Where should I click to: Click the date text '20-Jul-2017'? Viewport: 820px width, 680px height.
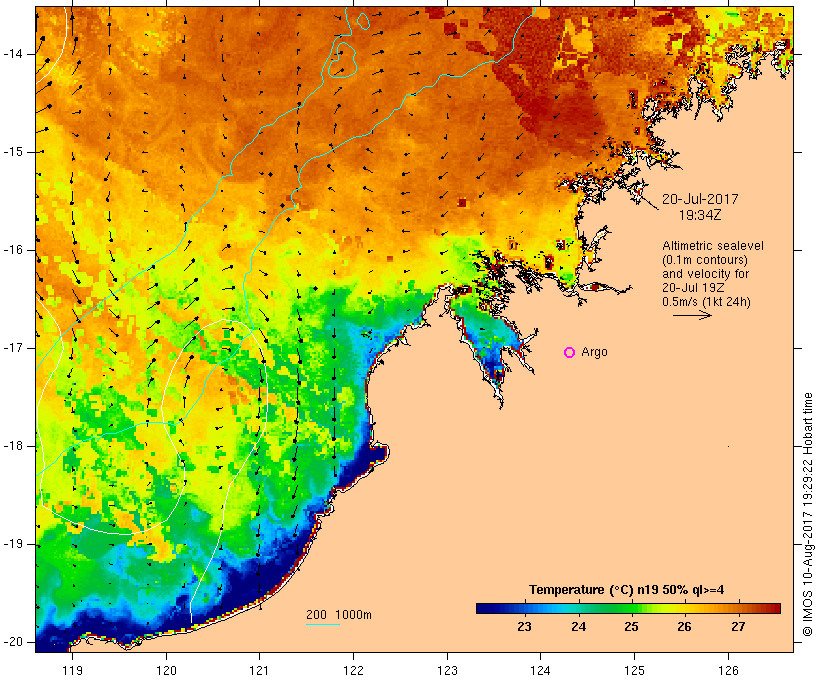(700, 199)
